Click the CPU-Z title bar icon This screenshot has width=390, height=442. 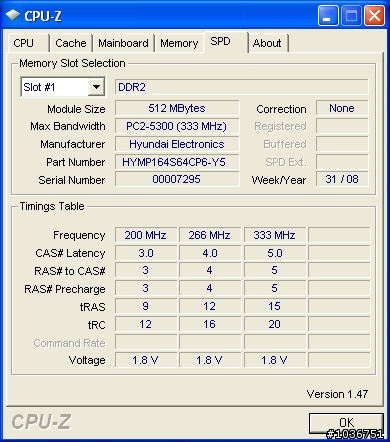13,15
